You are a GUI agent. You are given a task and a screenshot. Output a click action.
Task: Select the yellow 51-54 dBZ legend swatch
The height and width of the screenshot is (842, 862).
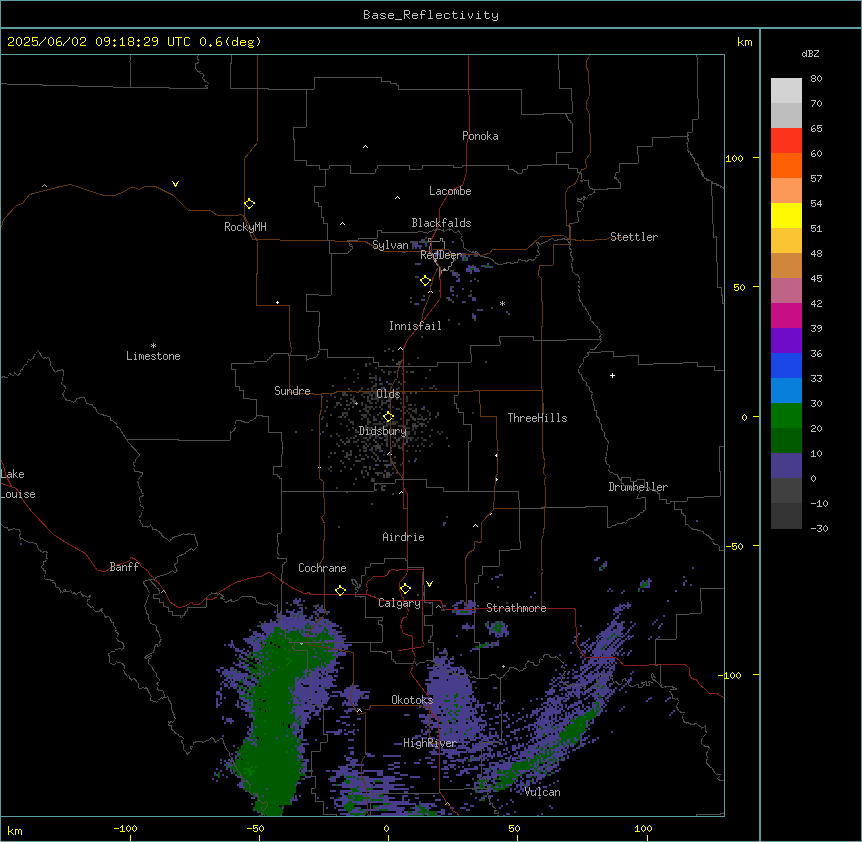(786, 215)
